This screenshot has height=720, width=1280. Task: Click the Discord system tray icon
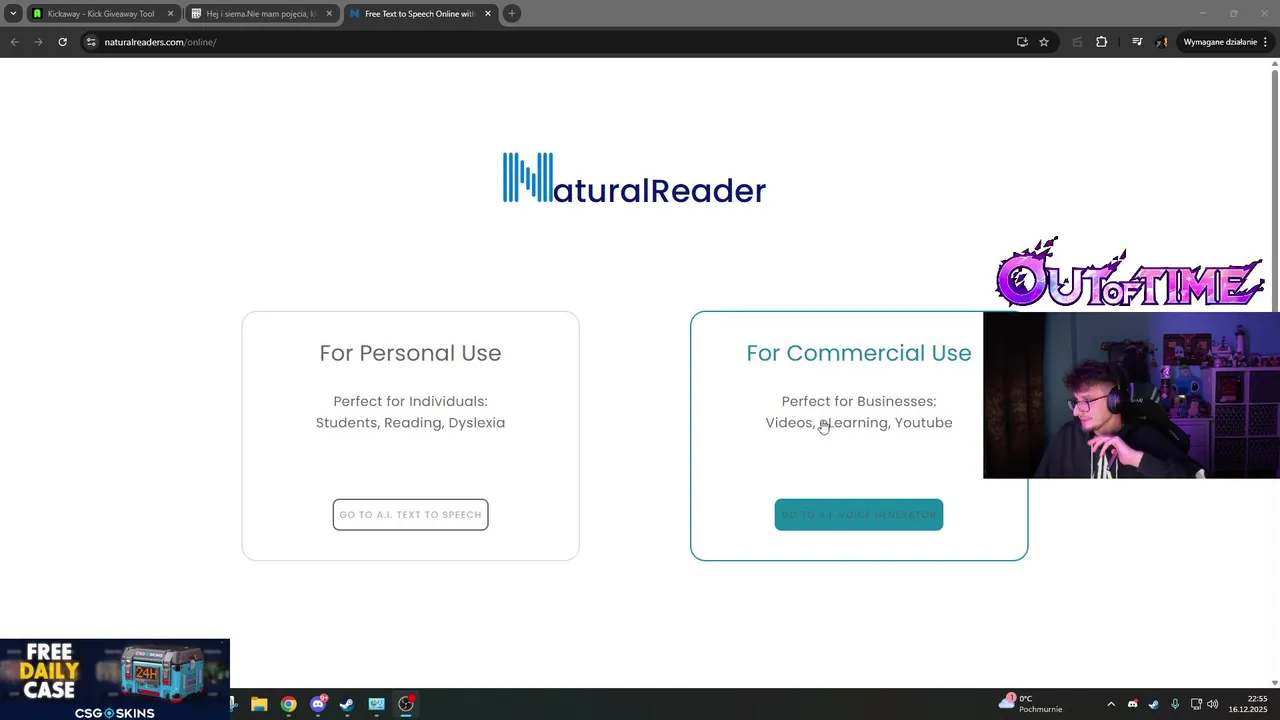click(1132, 704)
